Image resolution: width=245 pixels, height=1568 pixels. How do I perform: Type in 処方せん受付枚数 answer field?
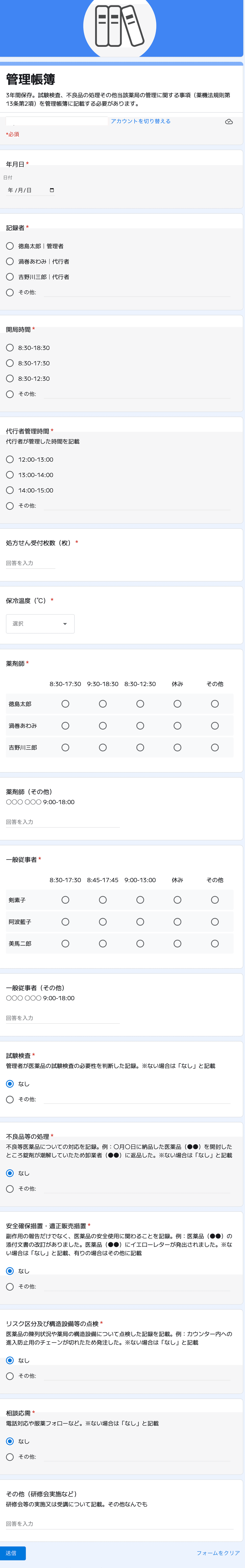pyautogui.click(x=30, y=563)
